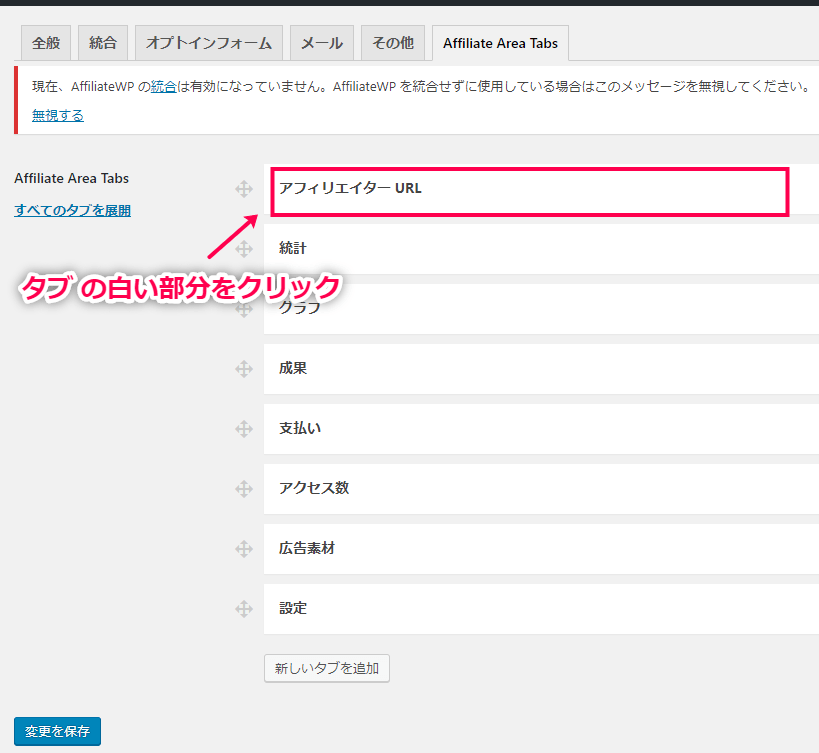The image size is (819, 753).
Task: Click the move handle for the 支払い row
Action: click(244, 429)
